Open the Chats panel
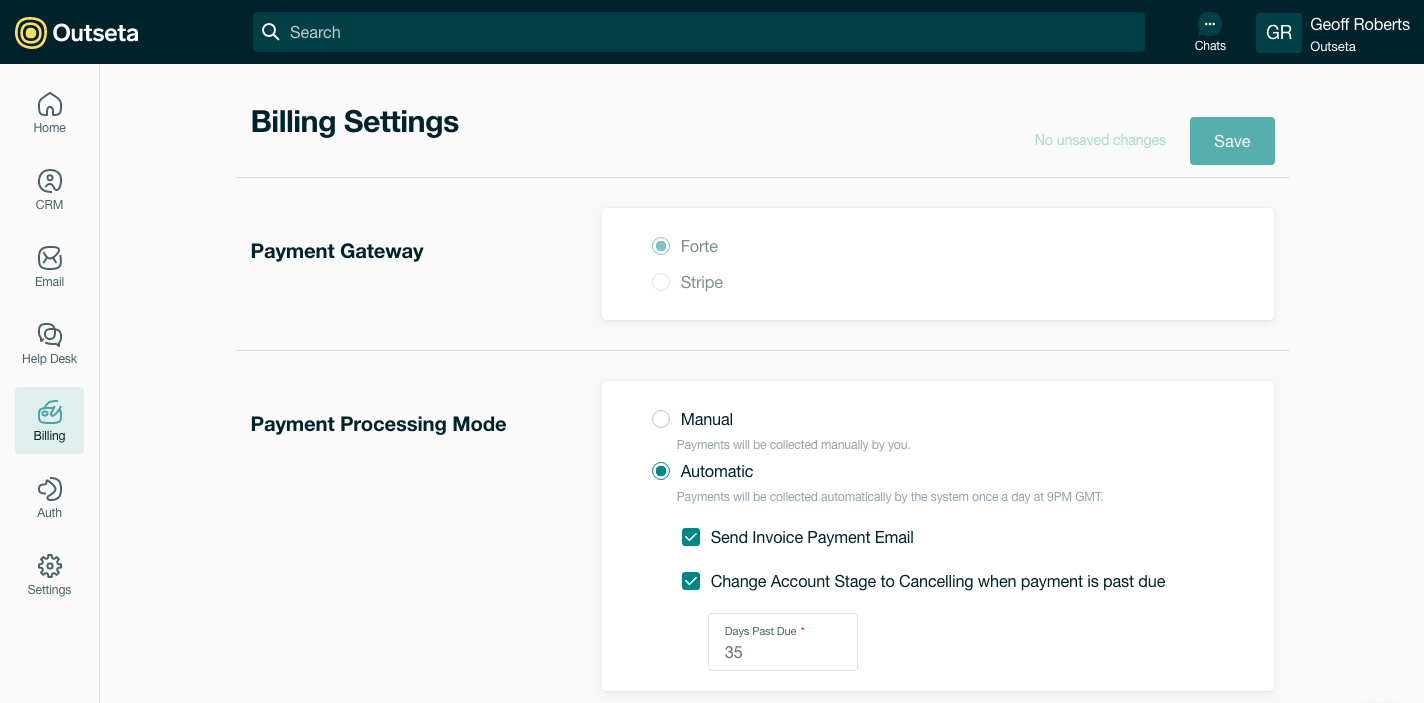Screen dimensions: 1424x703 (1210, 32)
